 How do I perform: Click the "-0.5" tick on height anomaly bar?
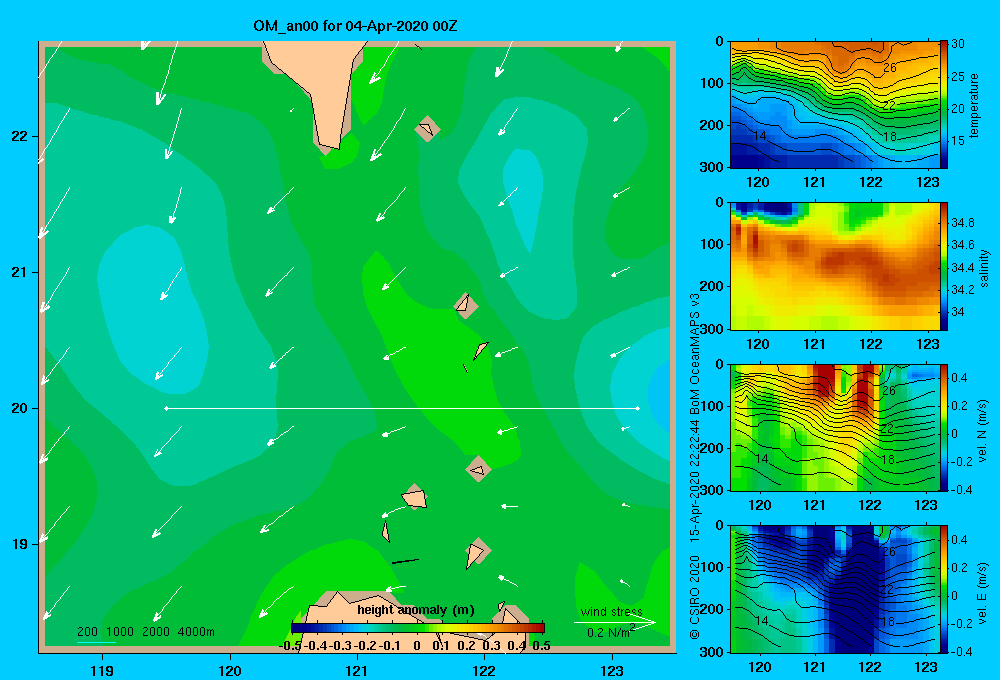click(x=290, y=646)
